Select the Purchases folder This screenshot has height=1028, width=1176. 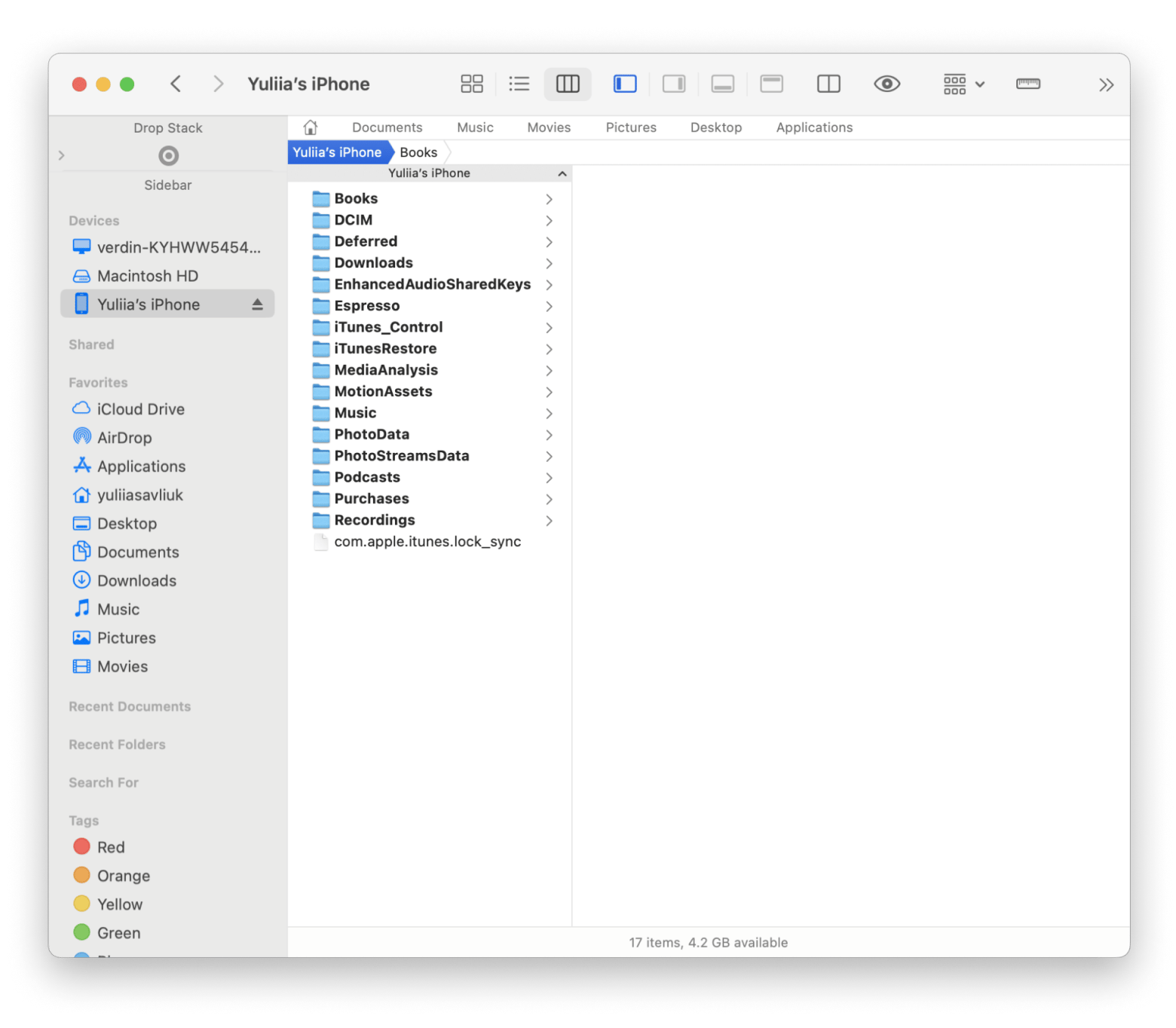coord(430,499)
